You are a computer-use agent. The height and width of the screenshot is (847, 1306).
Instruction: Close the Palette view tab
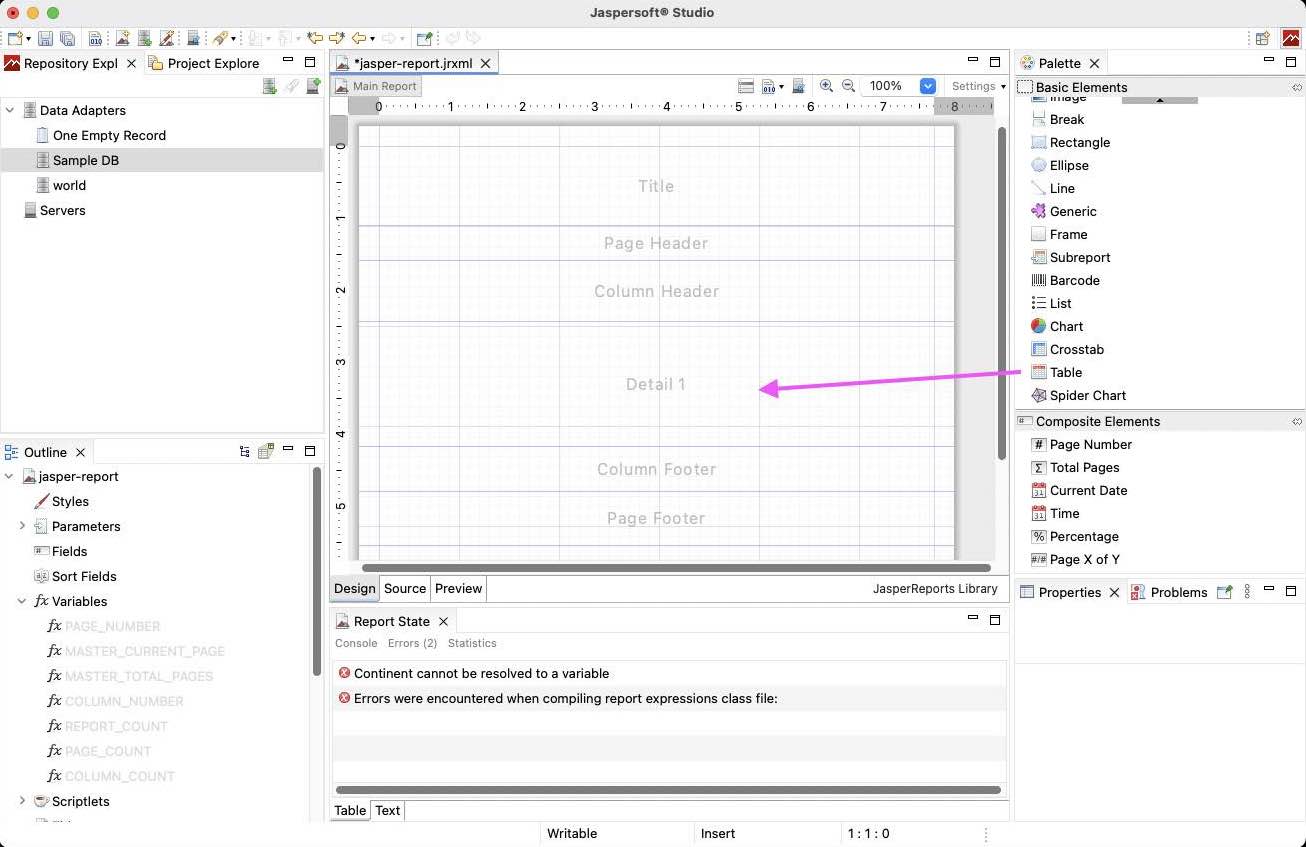coord(1094,63)
